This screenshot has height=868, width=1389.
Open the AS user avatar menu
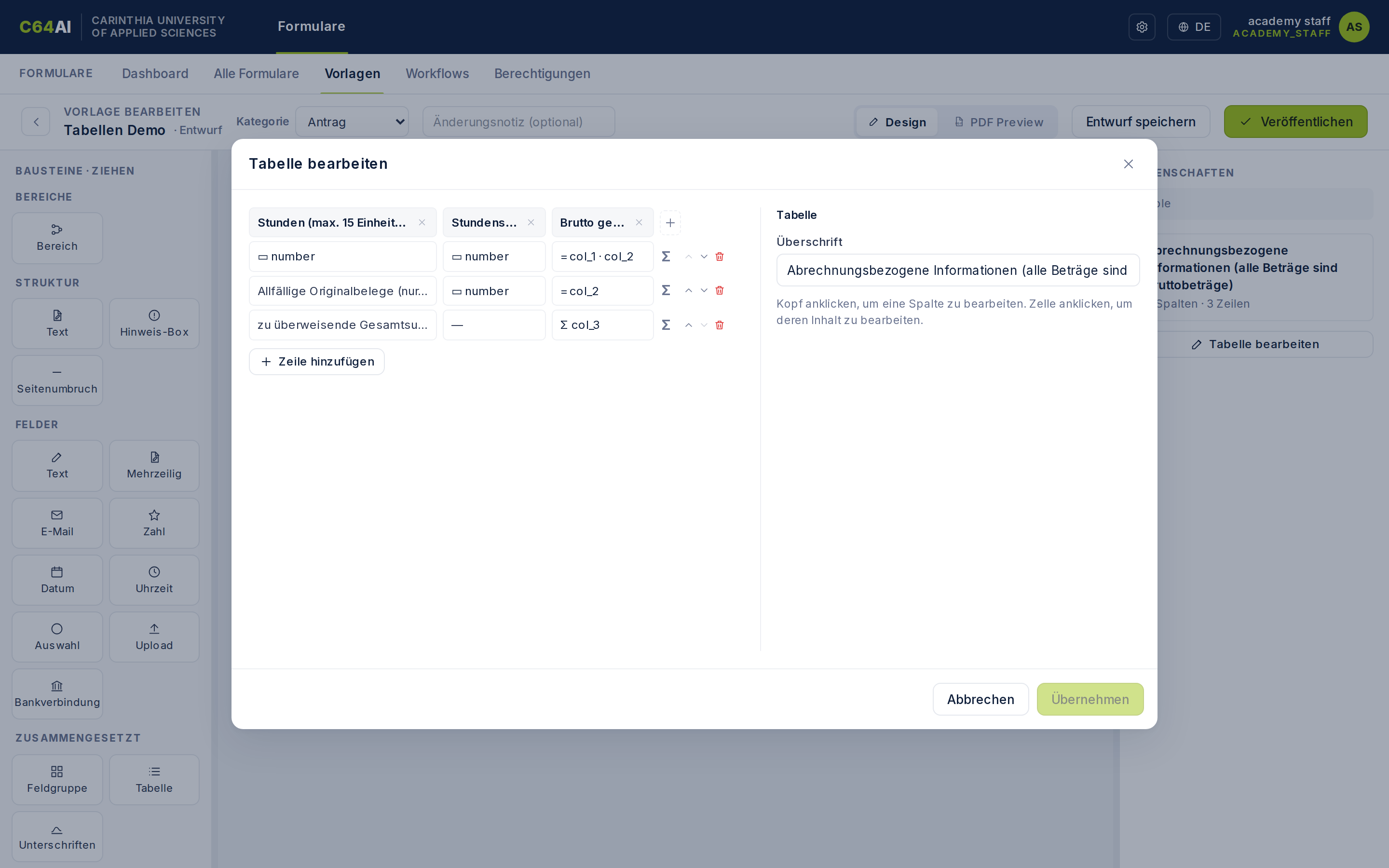tap(1354, 27)
